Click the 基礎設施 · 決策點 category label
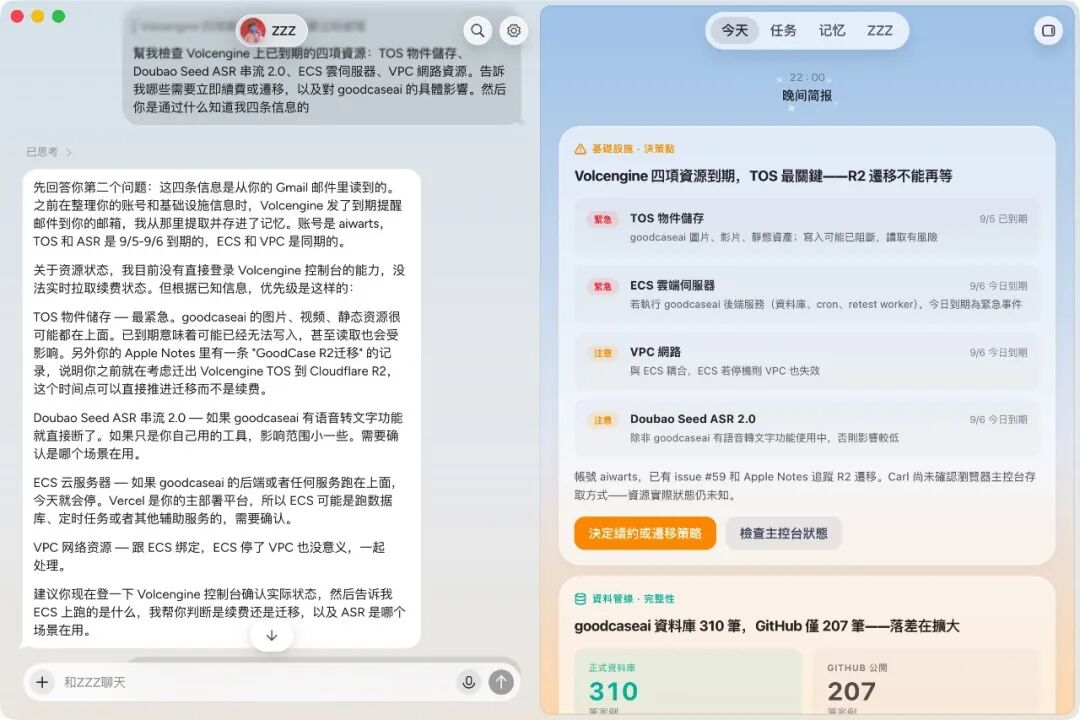The image size is (1080, 720). [633, 149]
